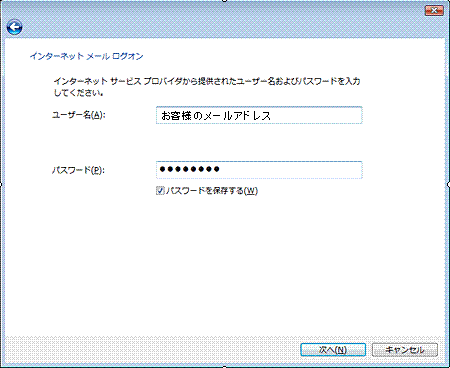Screen dimensions: 450x368
Task: Click the gray footer strip left of 次へ(N)
Action: tap(150, 350)
